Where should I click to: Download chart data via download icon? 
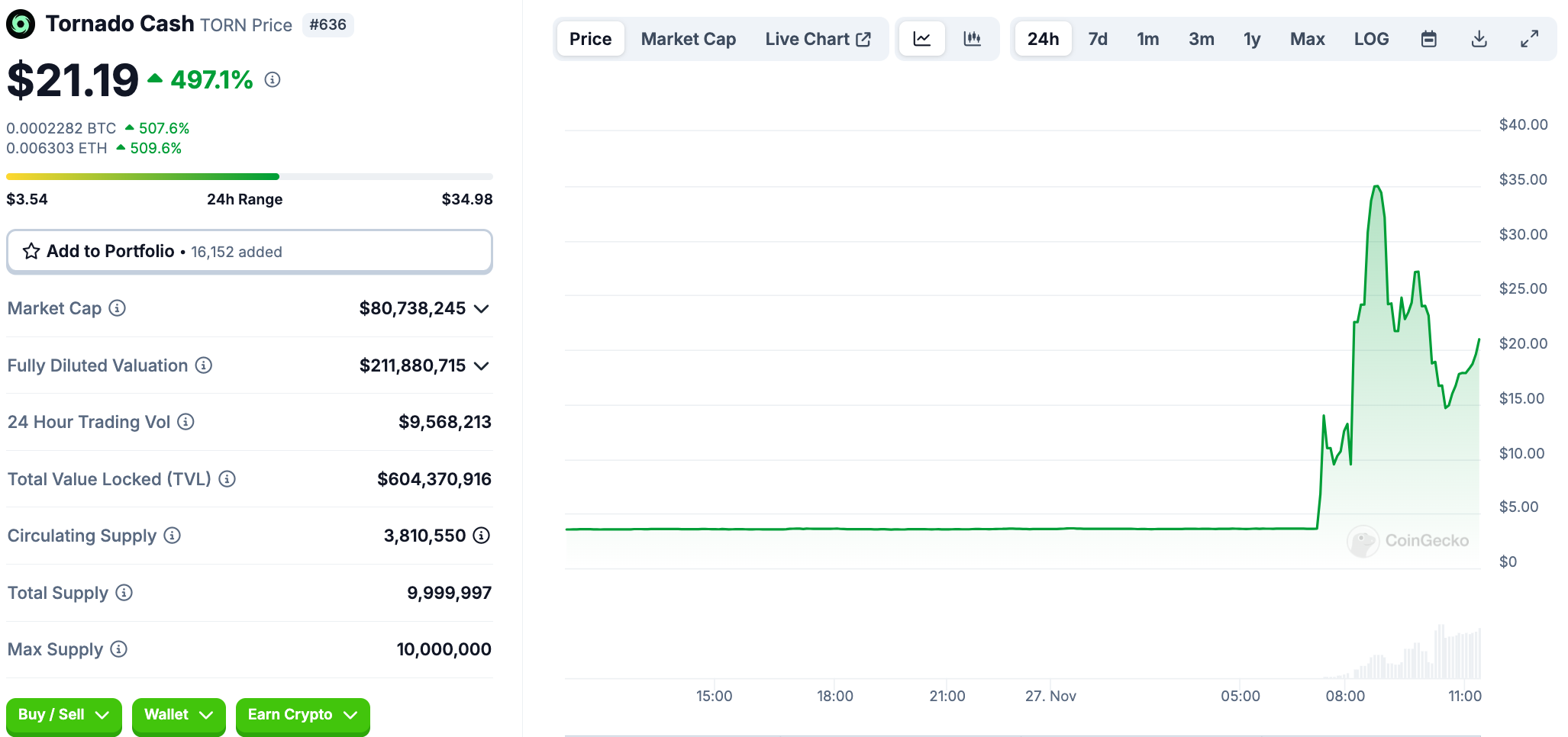point(1479,39)
